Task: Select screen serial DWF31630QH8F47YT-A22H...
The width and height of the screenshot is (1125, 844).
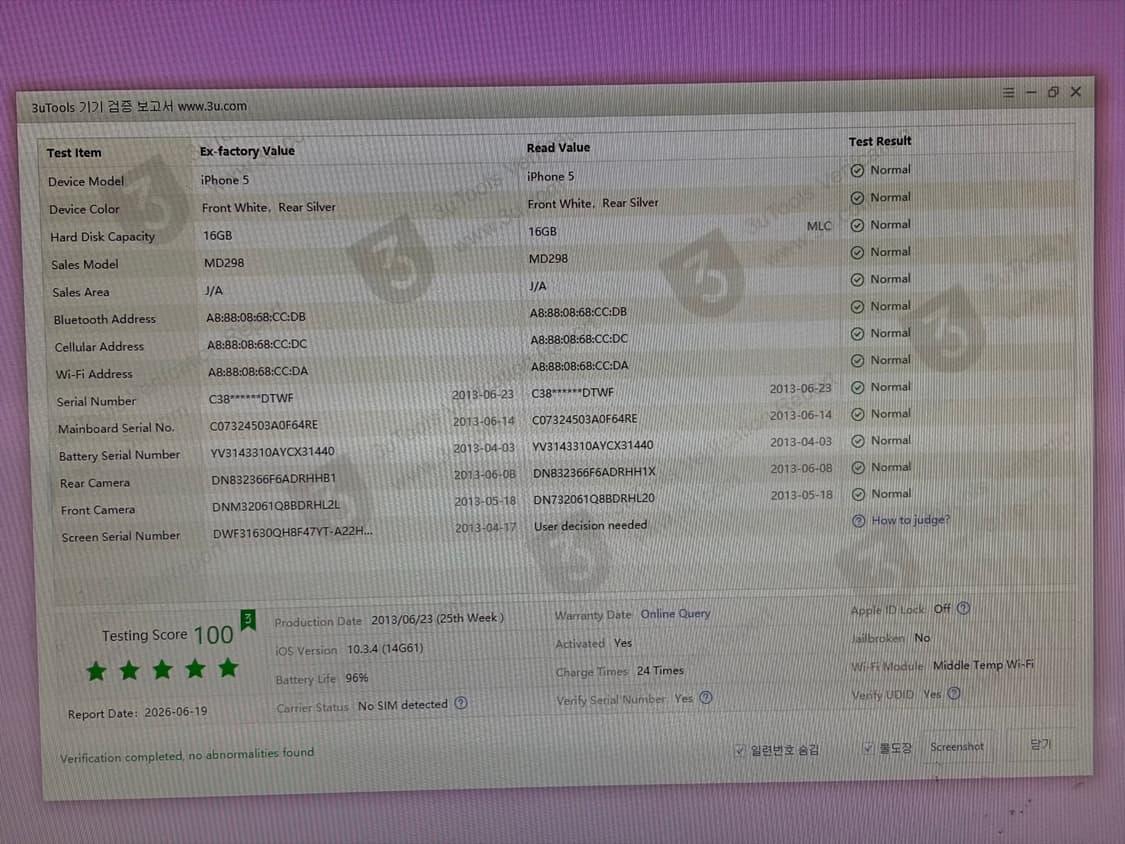Action: click(x=293, y=532)
